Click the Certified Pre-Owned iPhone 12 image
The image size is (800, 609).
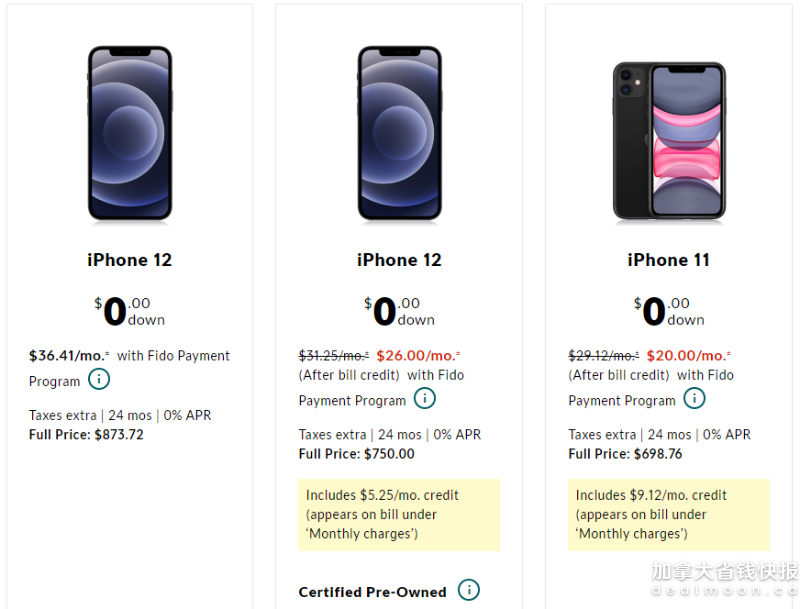[399, 134]
